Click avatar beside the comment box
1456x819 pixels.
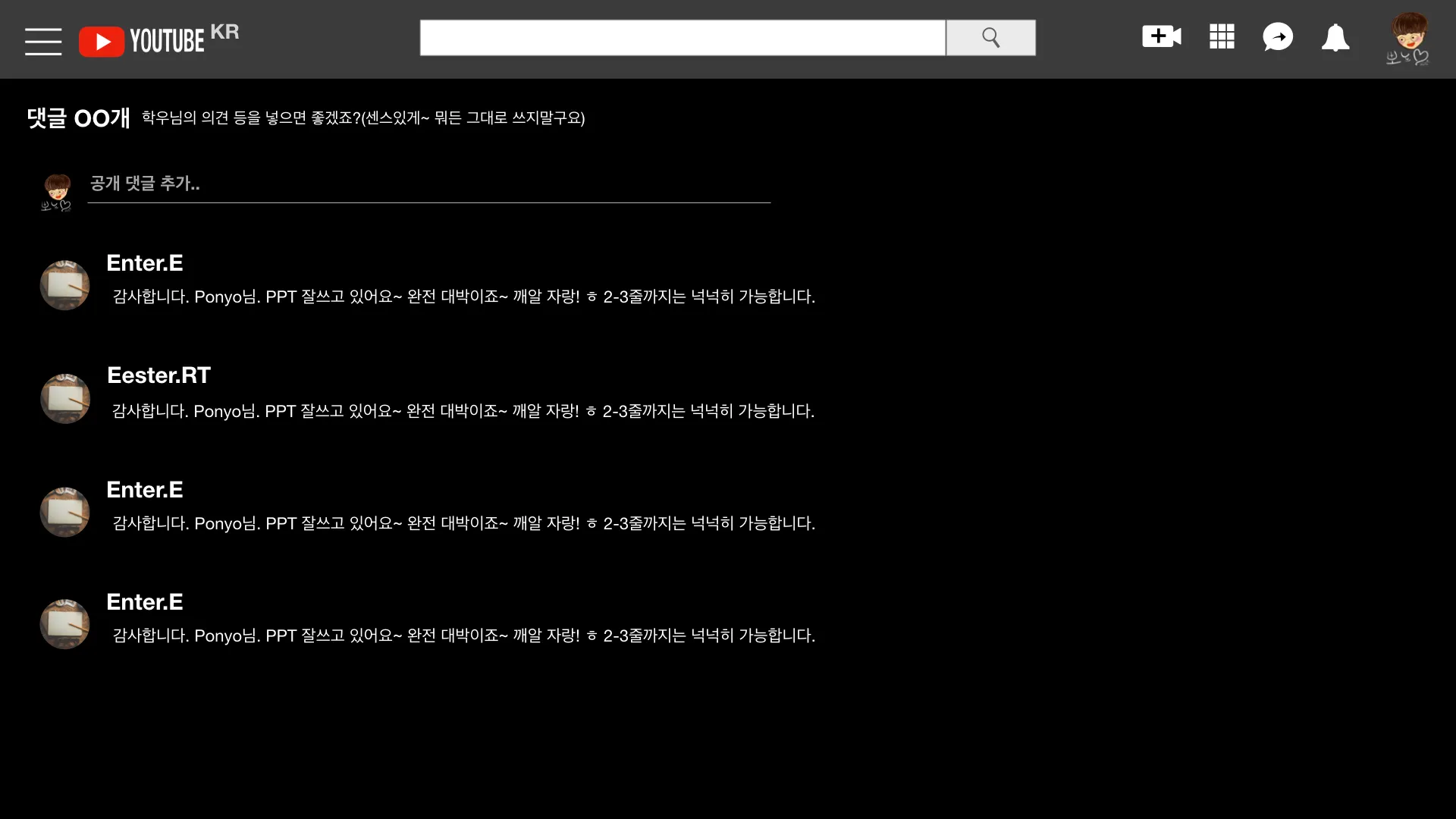56,193
